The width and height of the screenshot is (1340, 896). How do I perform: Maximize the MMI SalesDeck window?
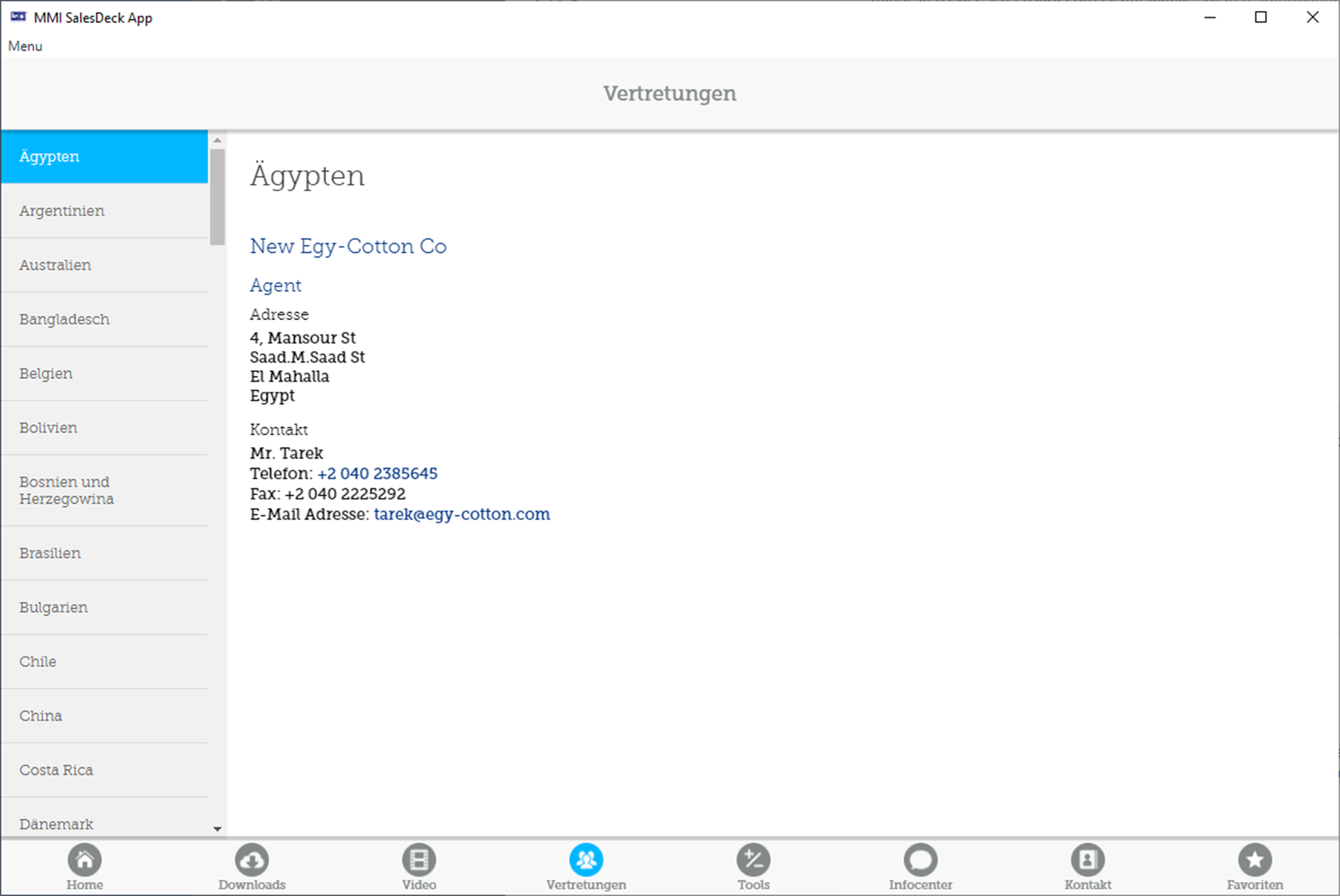[1260, 18]
